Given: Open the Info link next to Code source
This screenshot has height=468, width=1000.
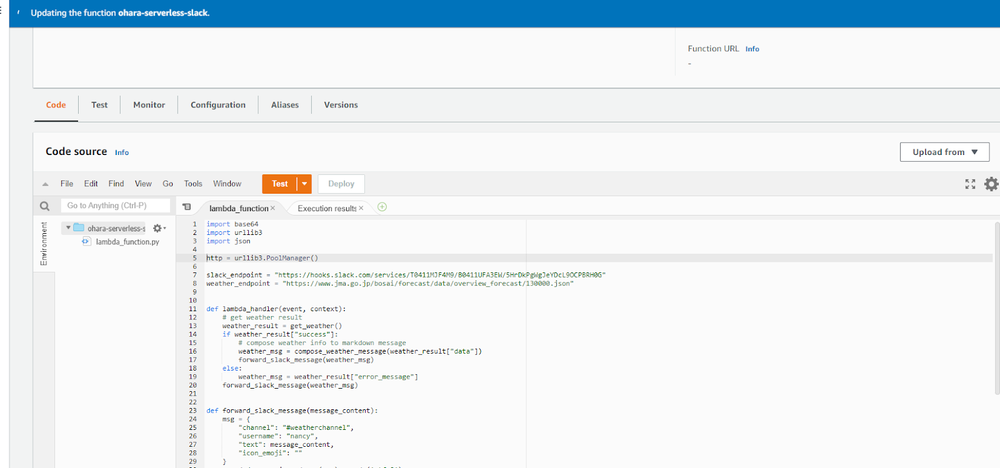Looking at the screenshot, I should tap(122, 153).
